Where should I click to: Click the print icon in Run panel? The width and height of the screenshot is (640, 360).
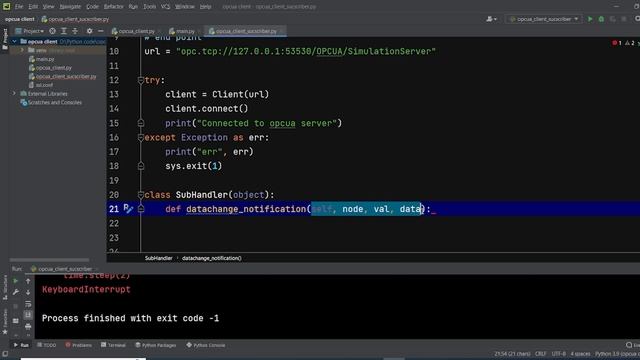pyautogui.click(x=28, y=326)
